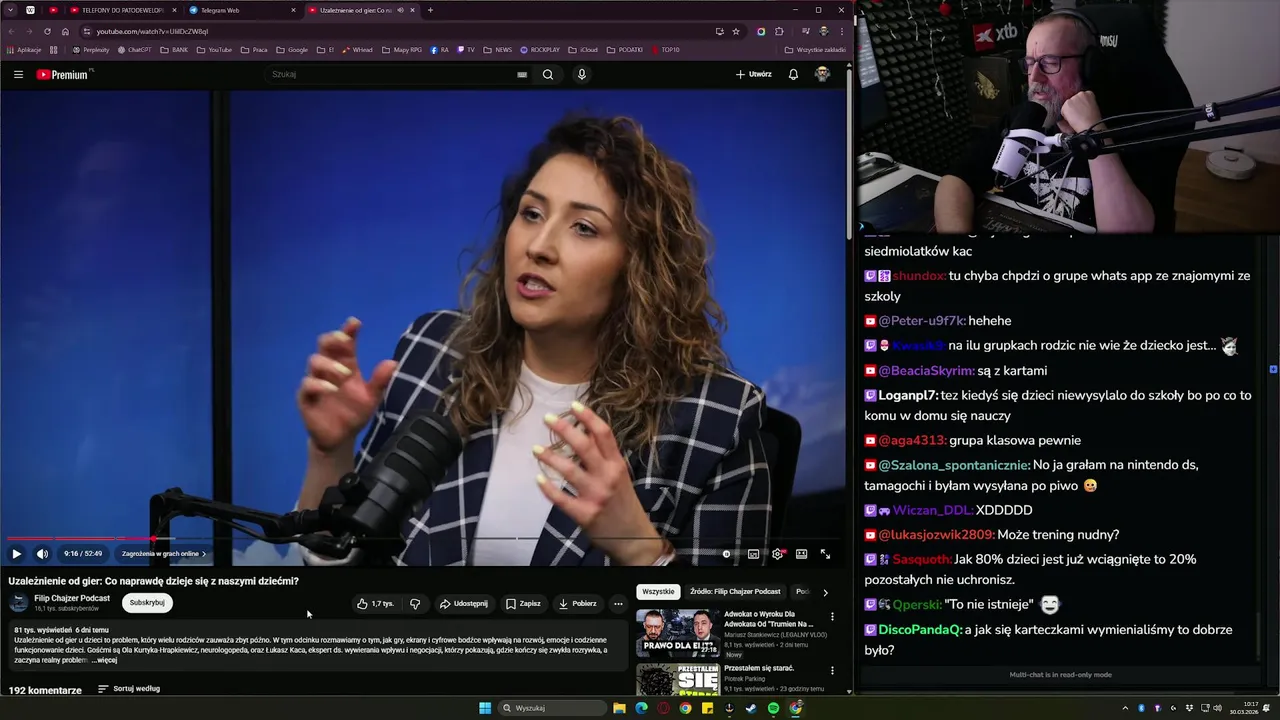1280x720 pixels.
Task: Like the video showing 1,7 tys.
Action: point(375,603)
